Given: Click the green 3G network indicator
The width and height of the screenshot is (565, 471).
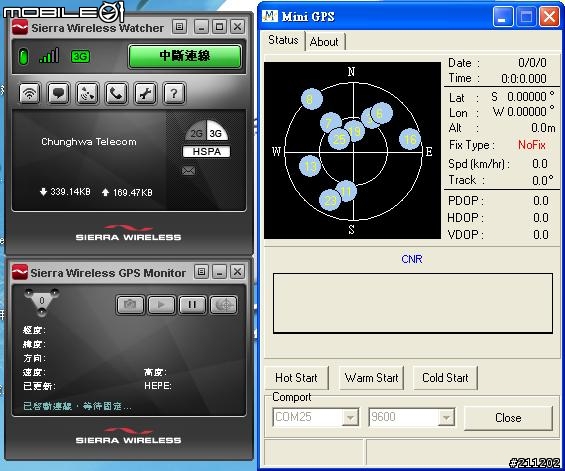Looking at the screenshot, I should click(80, 57).
